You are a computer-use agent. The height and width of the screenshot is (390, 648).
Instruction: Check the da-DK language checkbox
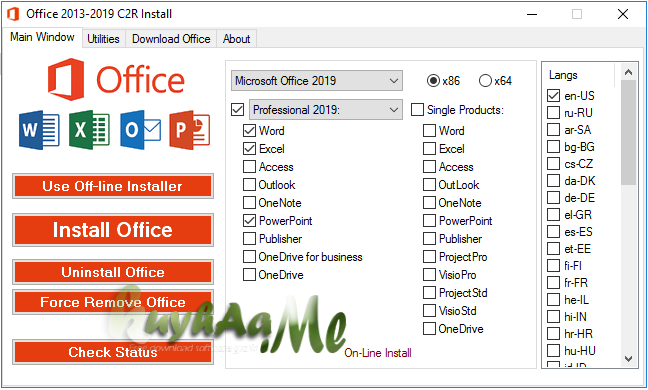click(x=553, y=181)
